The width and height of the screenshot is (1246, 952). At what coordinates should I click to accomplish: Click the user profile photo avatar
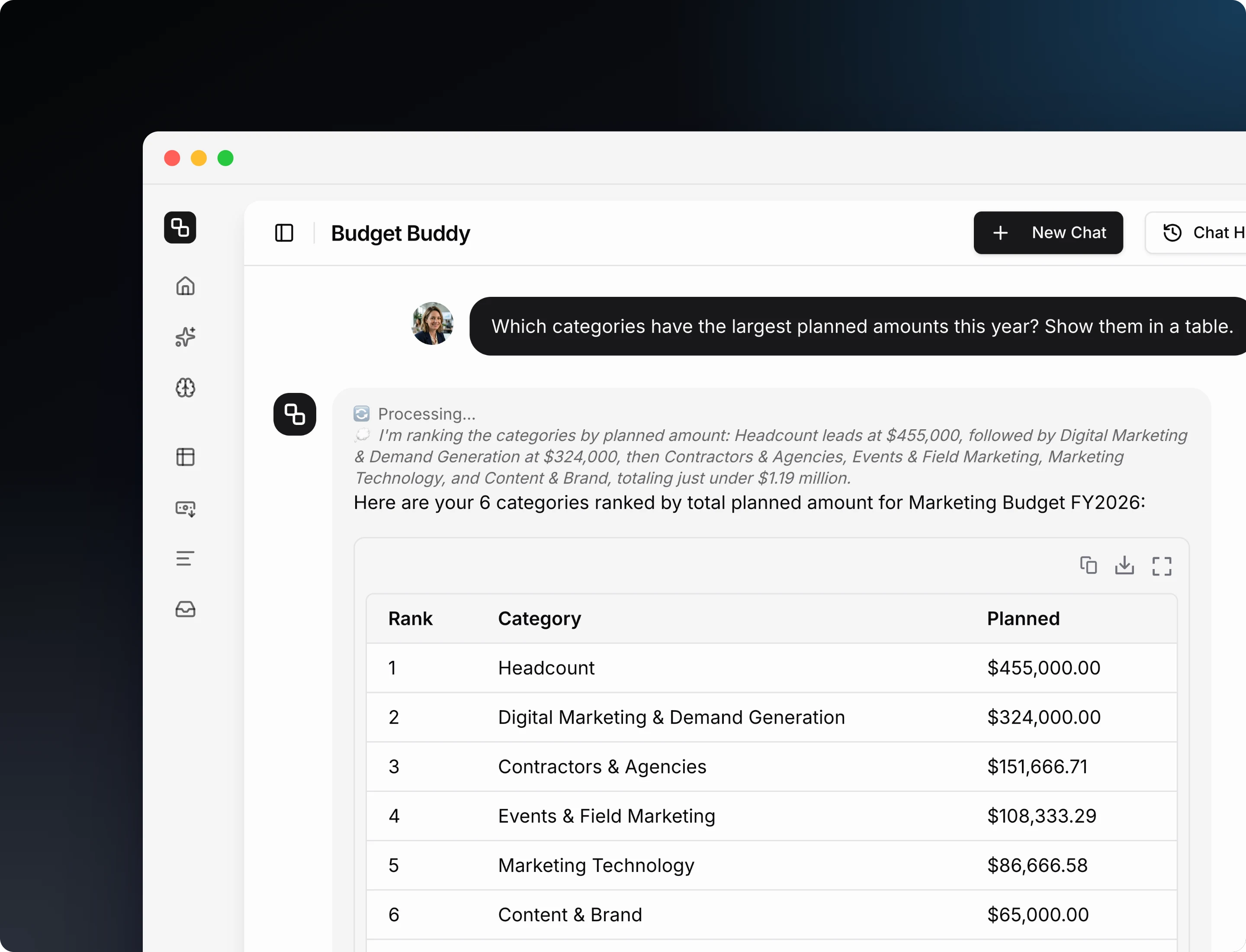pos(432,324)
